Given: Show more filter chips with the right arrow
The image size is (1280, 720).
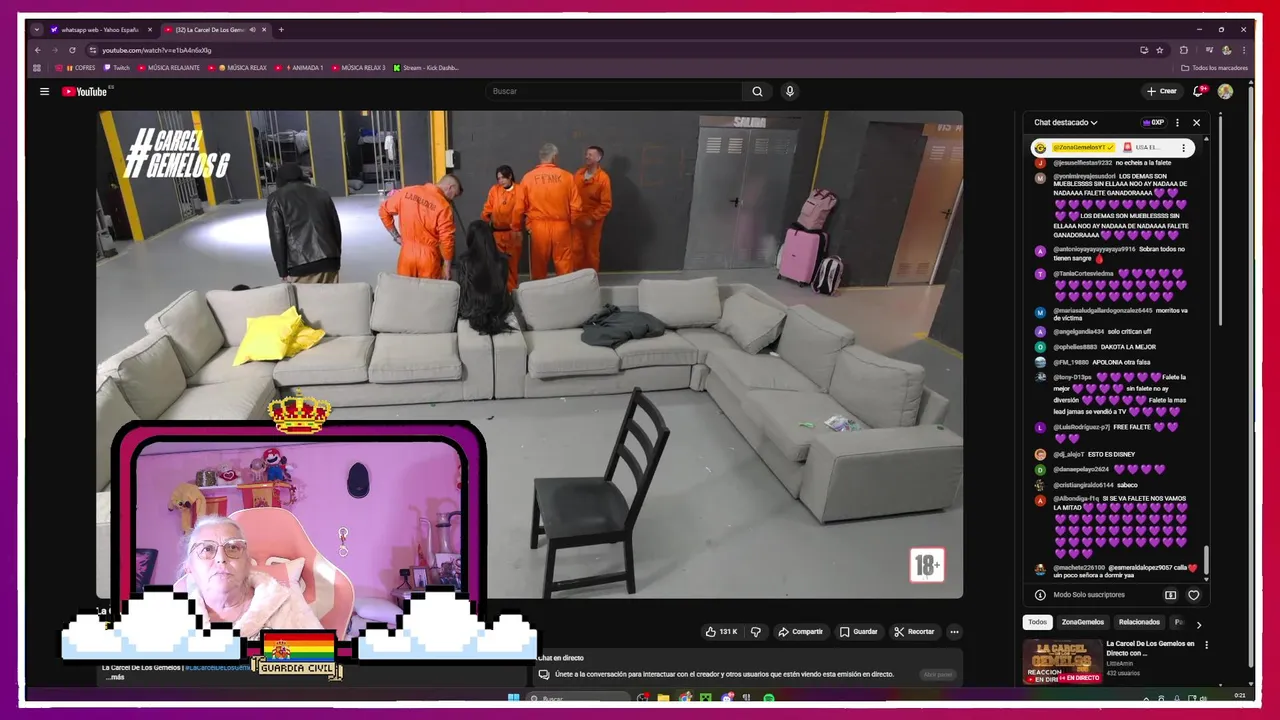Looking at the screenshot, I should [x=1198, y=625].
